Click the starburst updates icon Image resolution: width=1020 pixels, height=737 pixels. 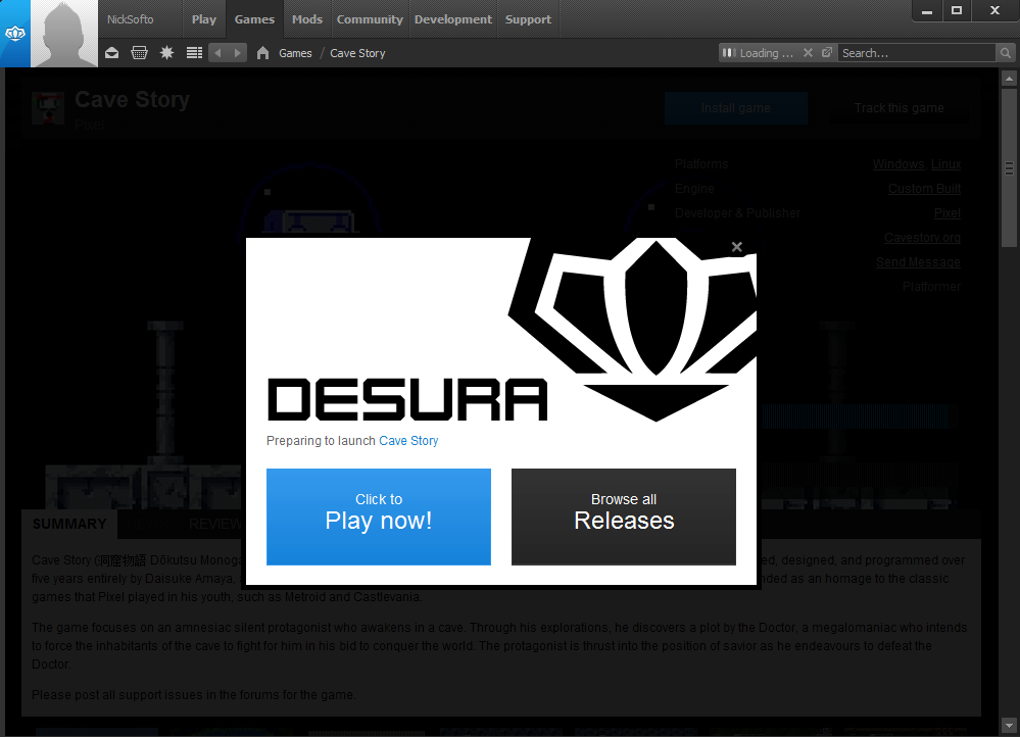167,53
